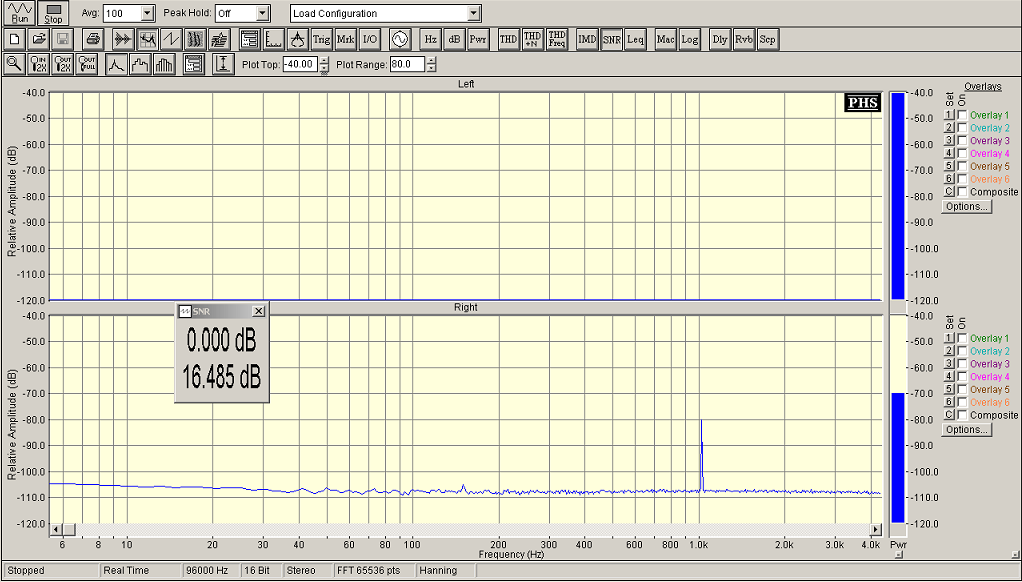Print the plot using the printer icon
The width and height of the screenshot is (1022, 582).
[x=94, y=39]
